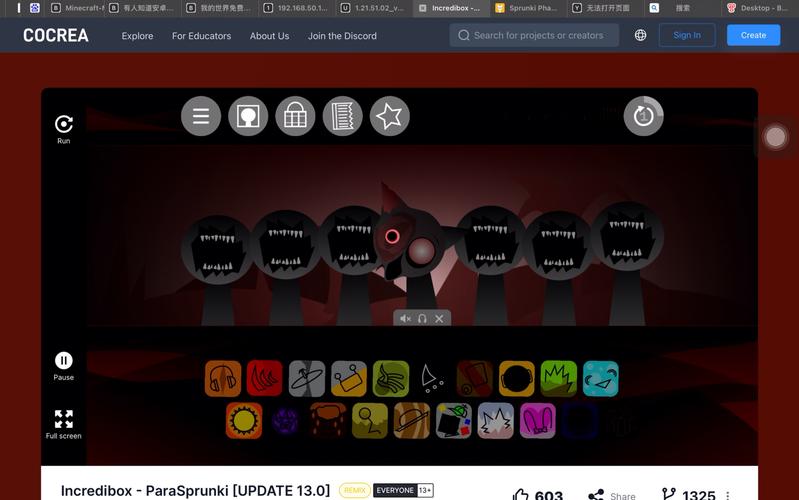Viewport: 799px width, 500px height.
Task: Click the floating assistive touch button
Action: [776, 137]
